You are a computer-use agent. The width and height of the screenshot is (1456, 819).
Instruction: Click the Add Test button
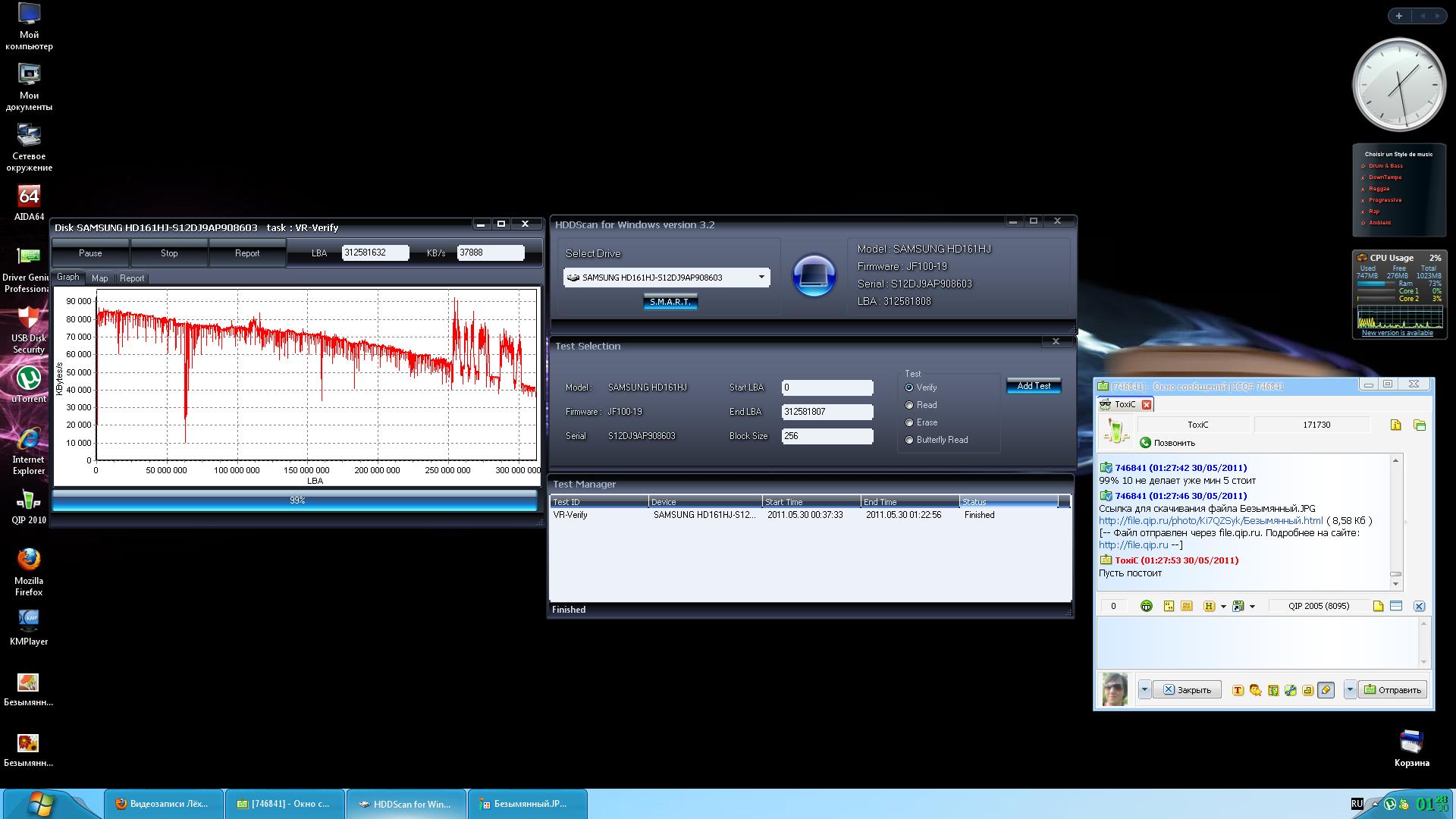coord(1034,386)
